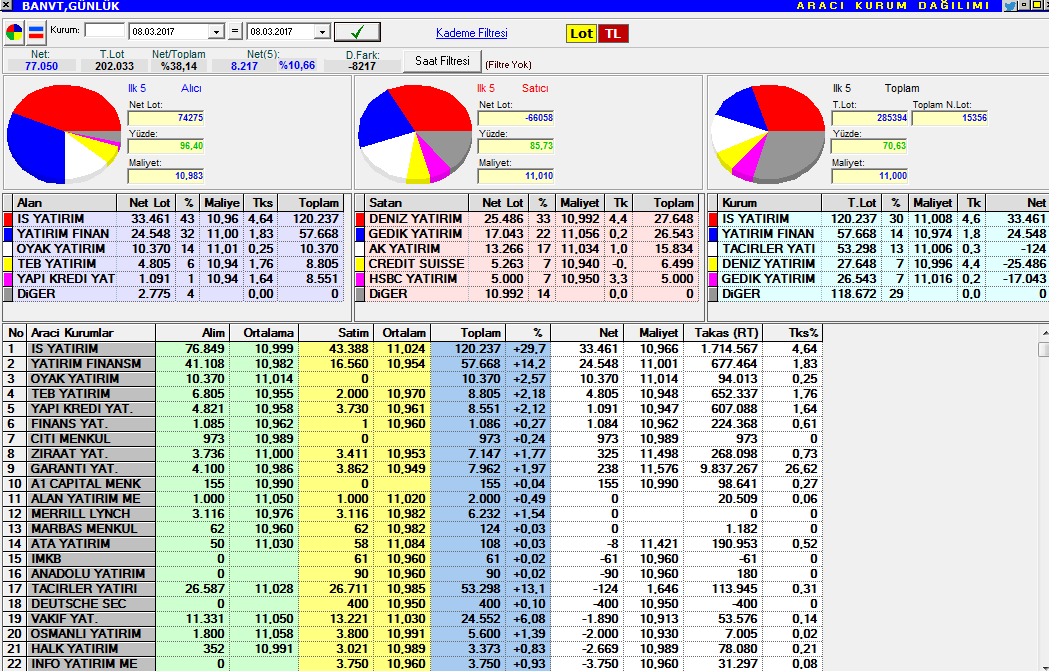Select DEUTSCHE SEC row
Viewport: 1049px width, 671px height.
click(413, 603)
